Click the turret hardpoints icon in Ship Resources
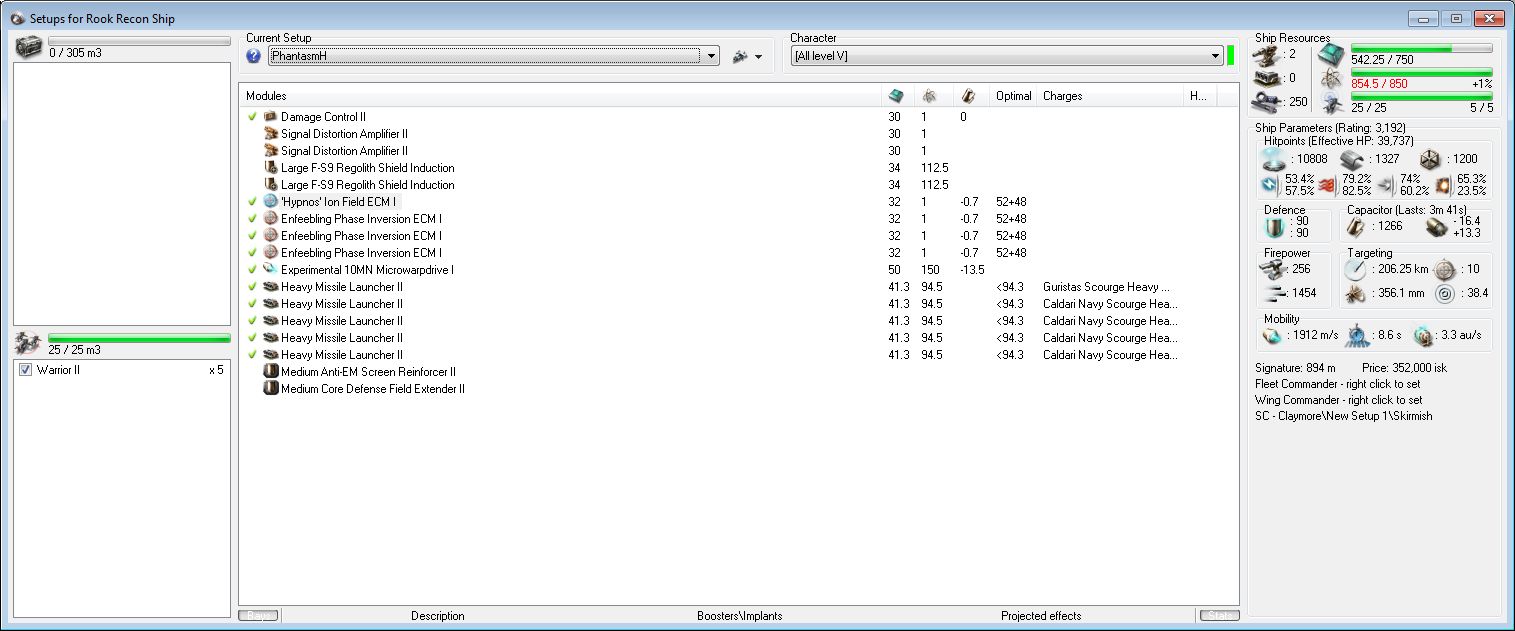 point(1267,54)
